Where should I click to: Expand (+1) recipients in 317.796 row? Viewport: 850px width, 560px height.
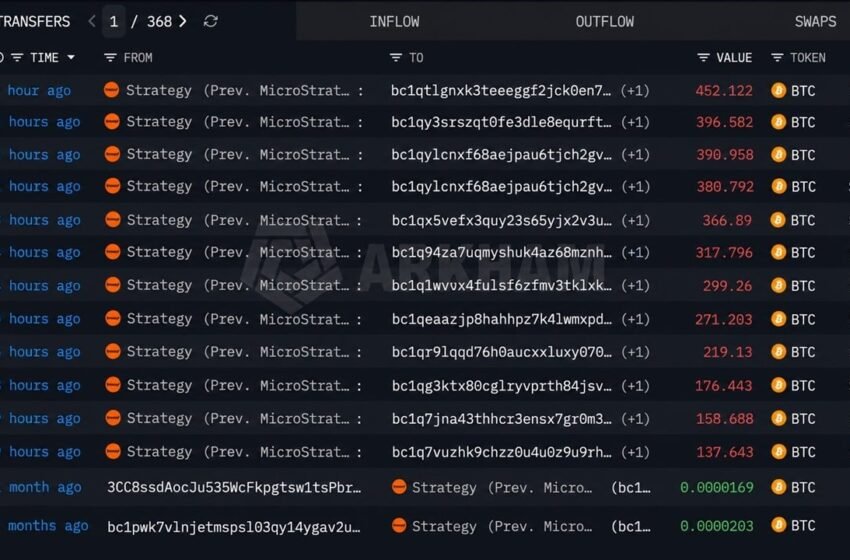[x=635, y=253]
